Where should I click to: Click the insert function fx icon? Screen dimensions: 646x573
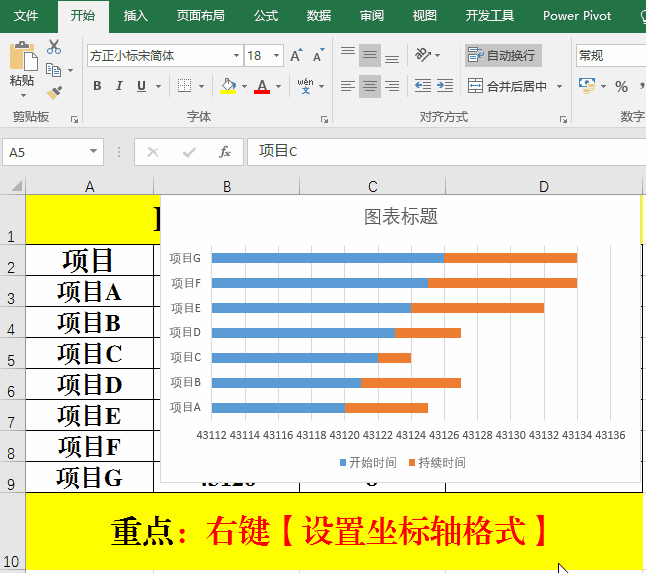tap(225, 152)
